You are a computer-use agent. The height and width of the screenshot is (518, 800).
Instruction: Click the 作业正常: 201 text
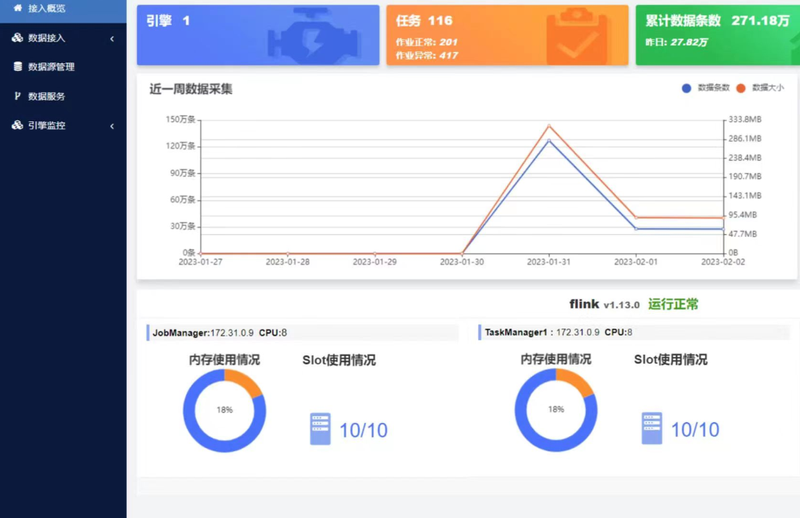coord(427,42)
